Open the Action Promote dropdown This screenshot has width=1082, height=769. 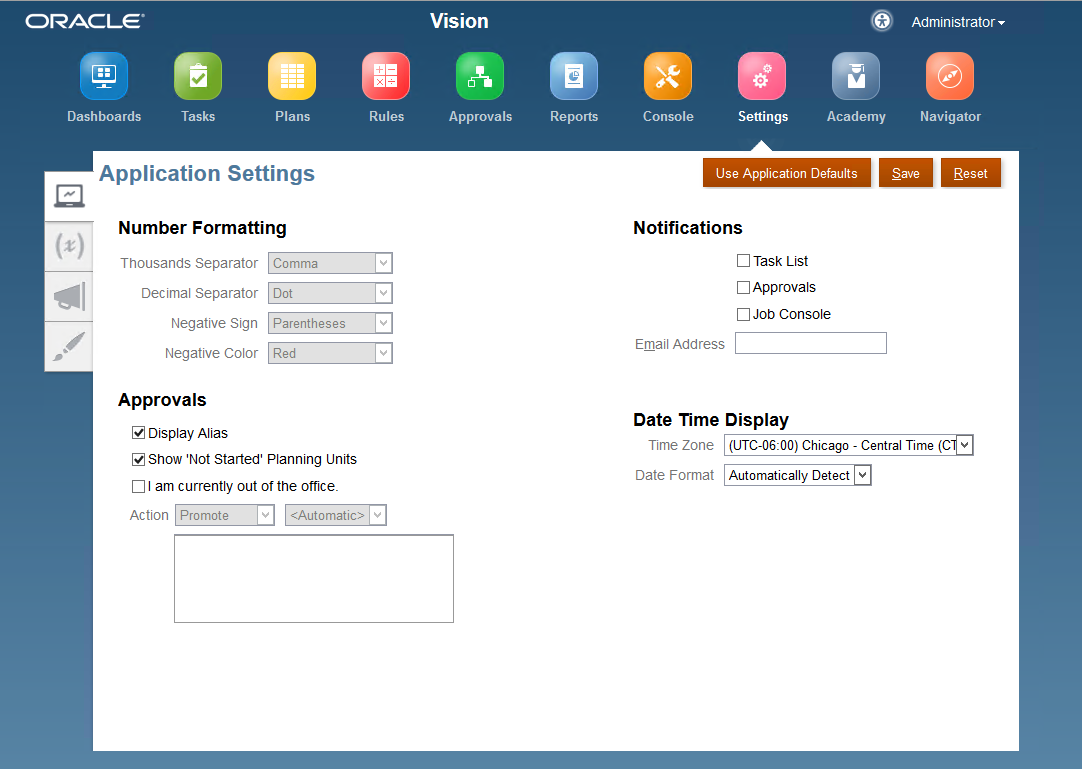pos(224,515)
